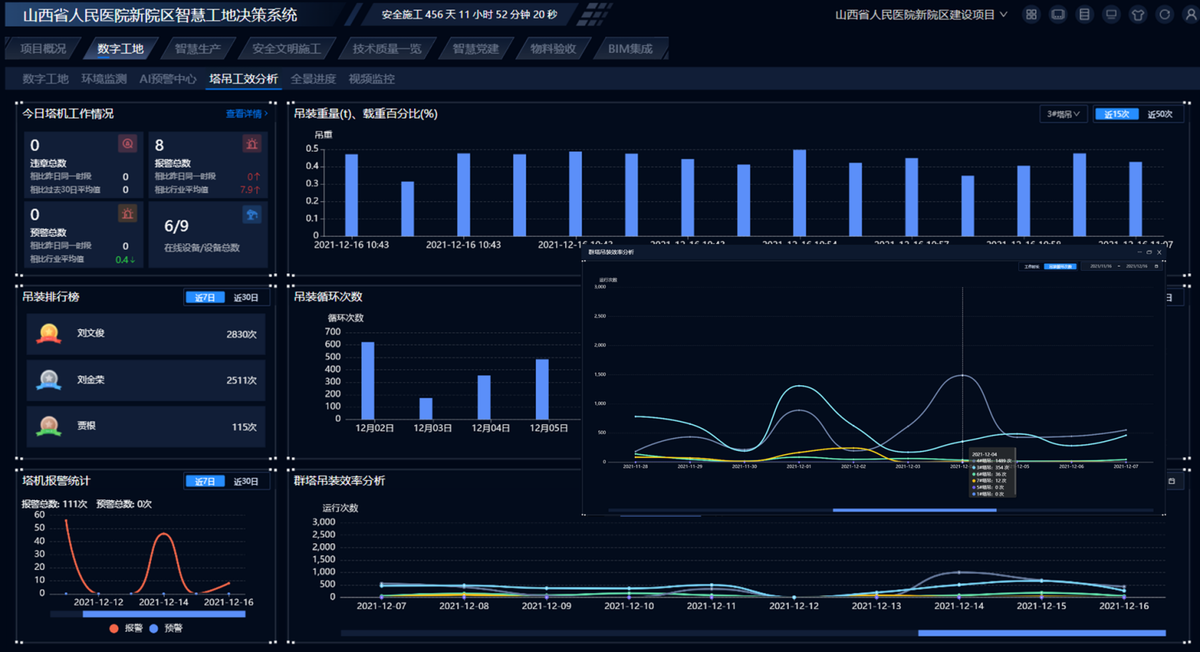Viewport: 1200px width, 652px height.
Task: Open 查看详情 link in tower status panel
Action: [246, 114]
